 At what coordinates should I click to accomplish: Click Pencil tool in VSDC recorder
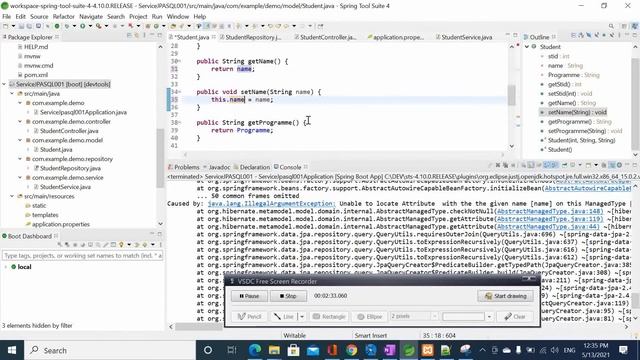(x=249, y=316)
